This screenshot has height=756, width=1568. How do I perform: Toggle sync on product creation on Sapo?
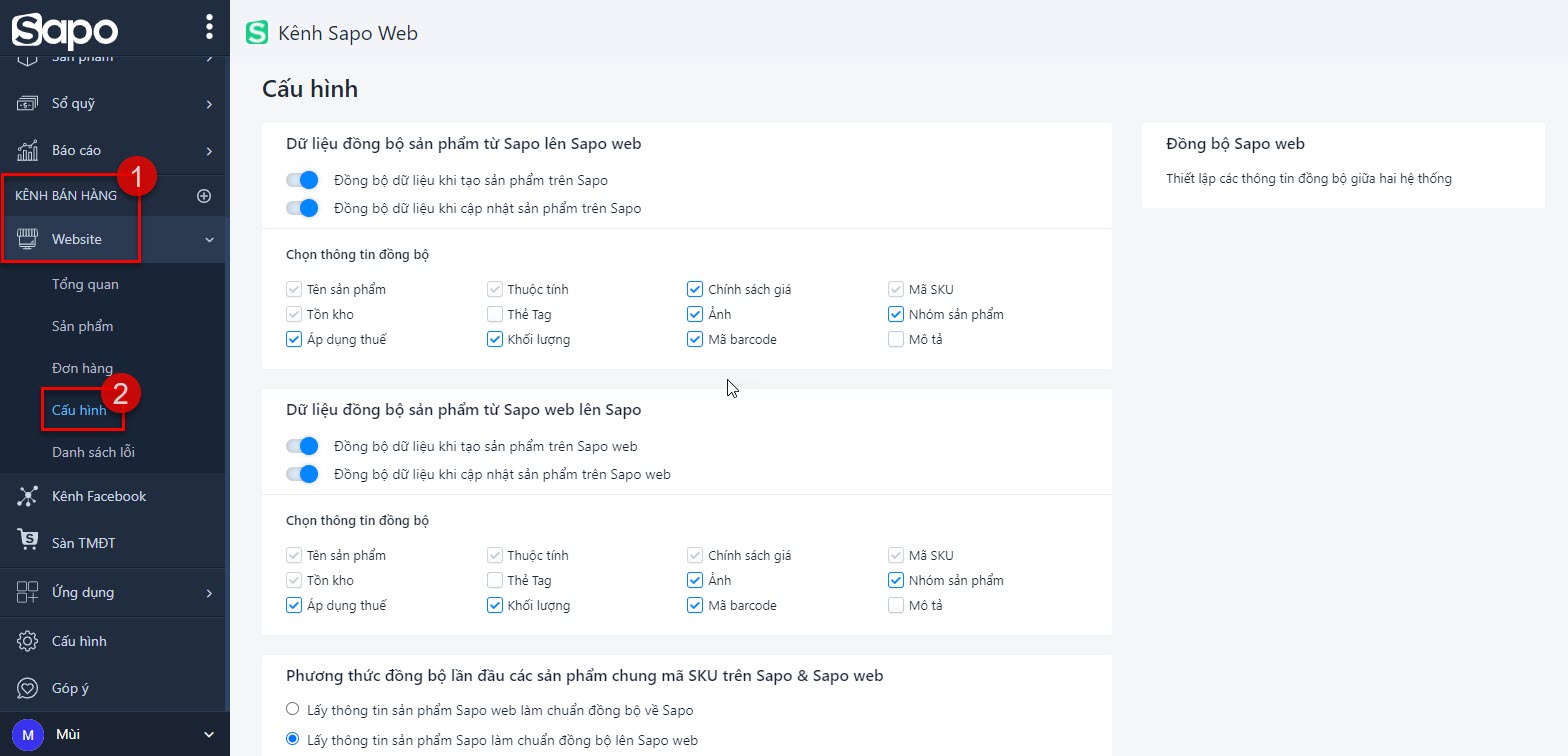(302, 180)
